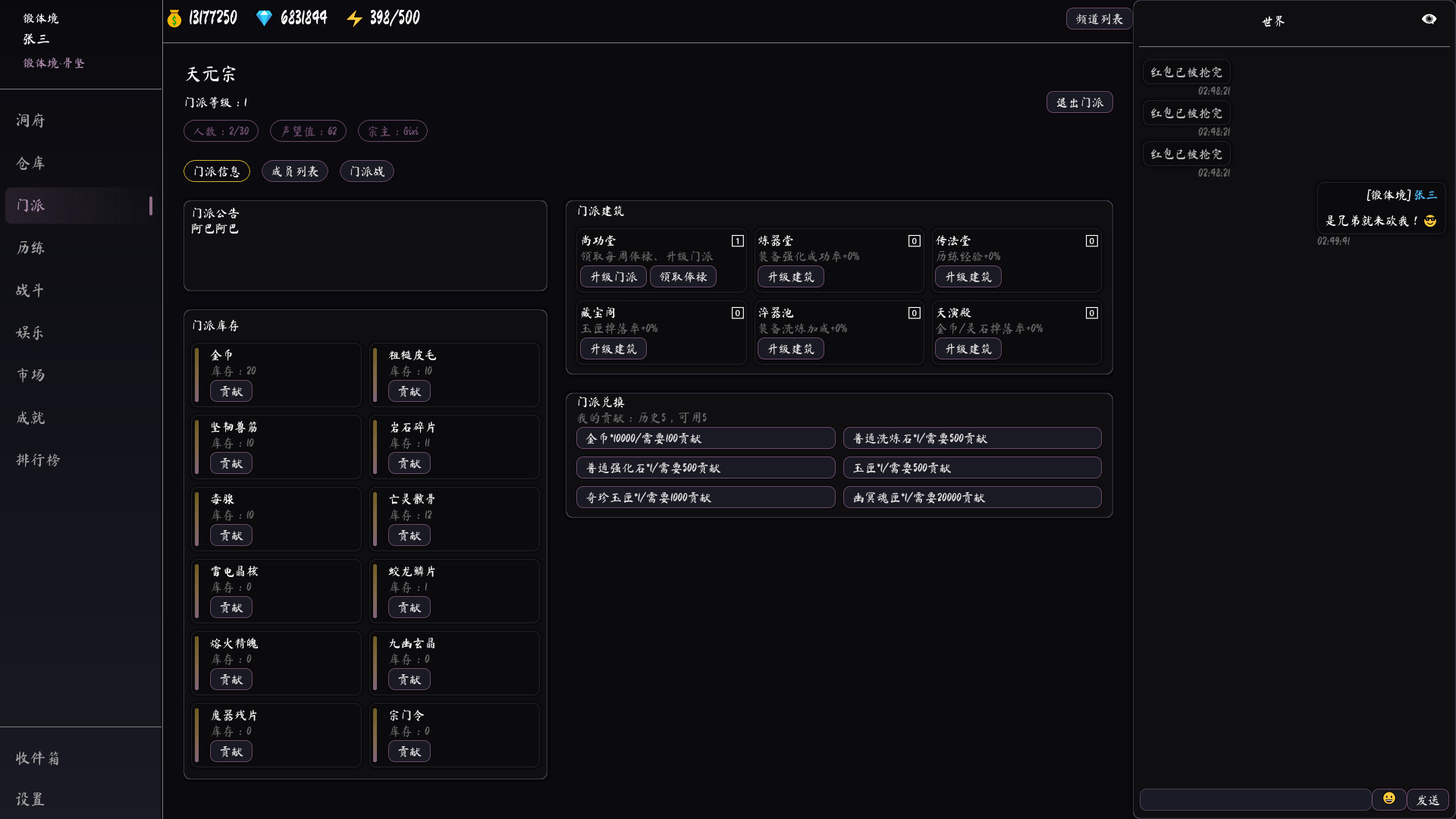
Task: Open 设置 from the sidebar
Action: [31, 799]
